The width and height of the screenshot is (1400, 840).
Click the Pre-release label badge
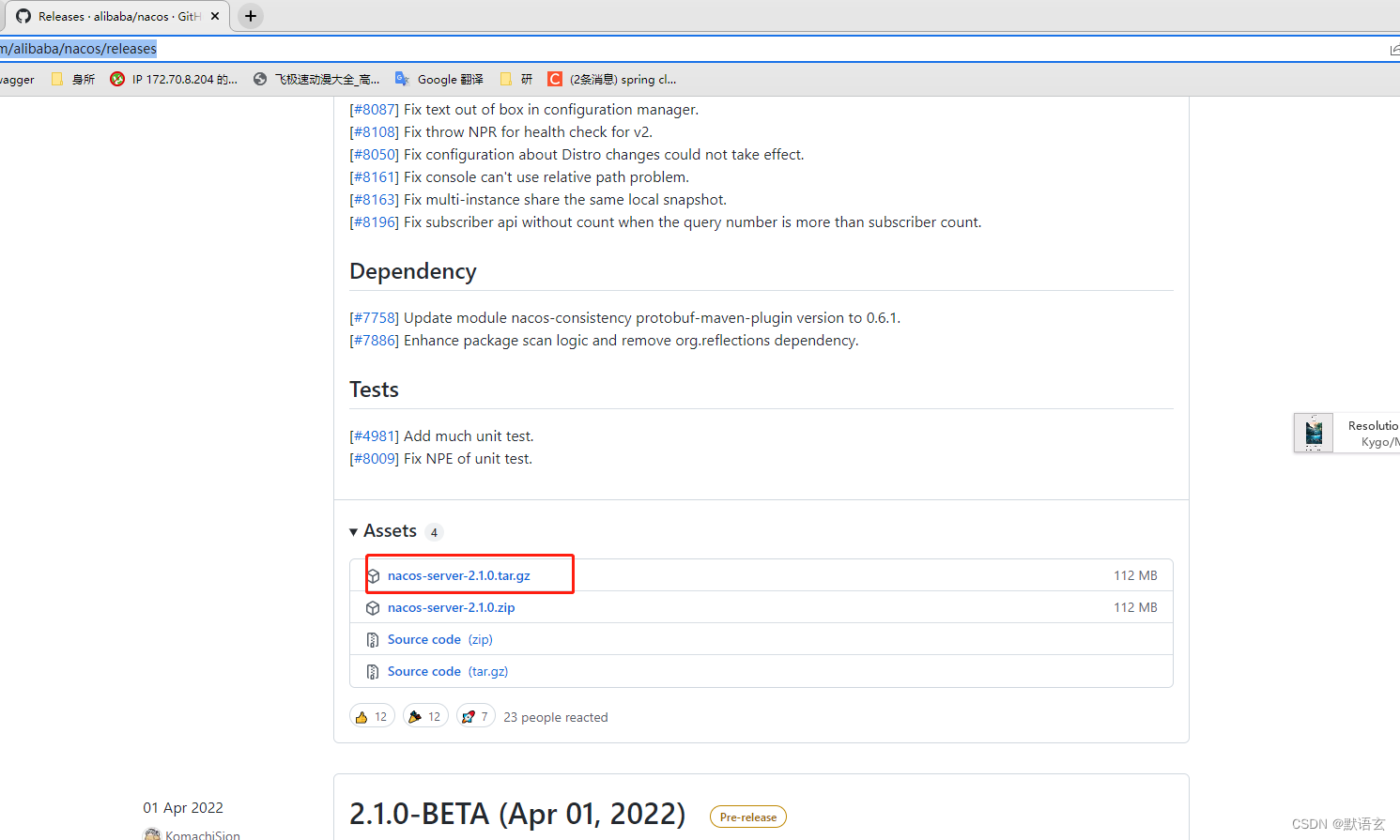pos(748,817)
